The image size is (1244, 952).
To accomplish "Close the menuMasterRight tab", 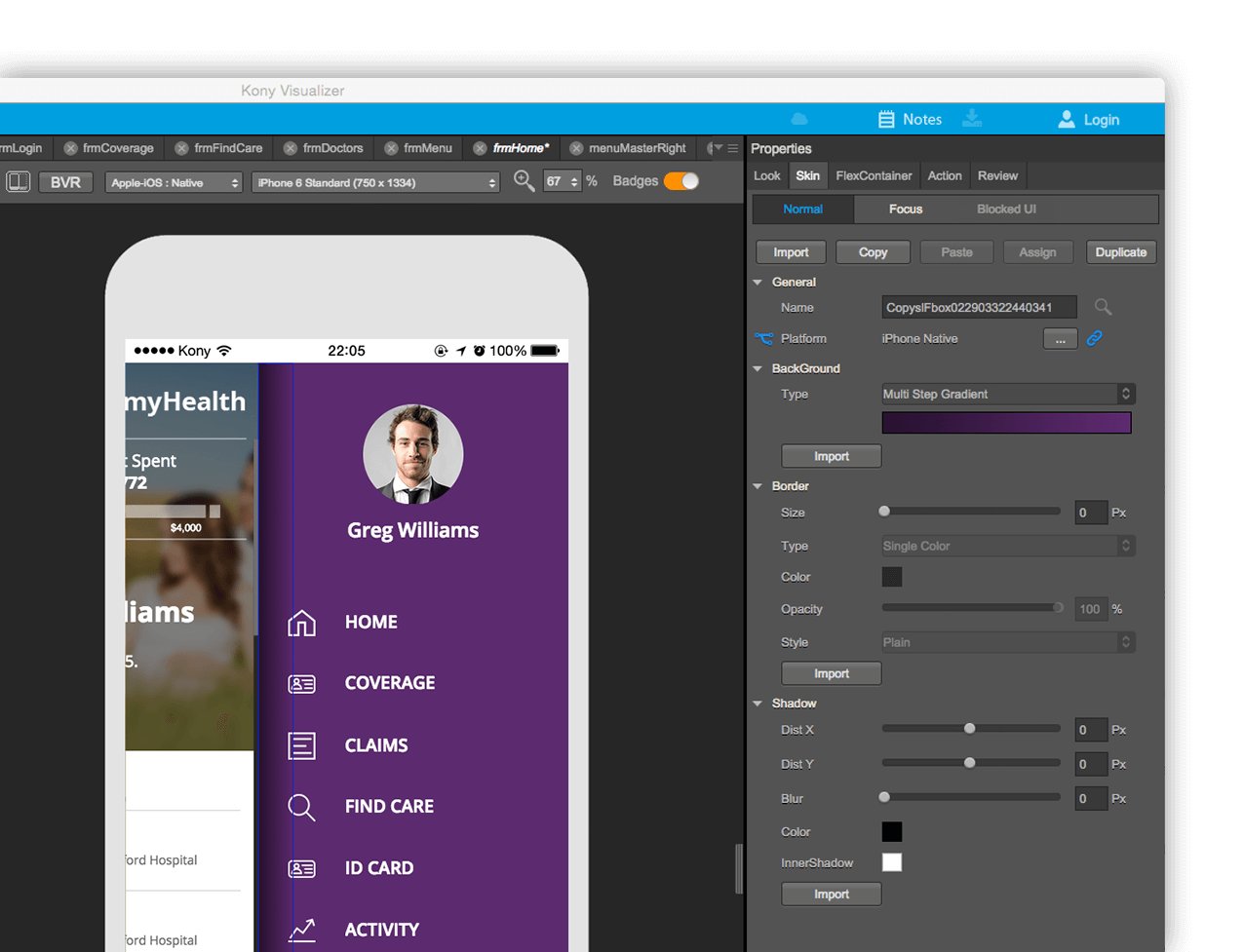I will click(576, 148).
